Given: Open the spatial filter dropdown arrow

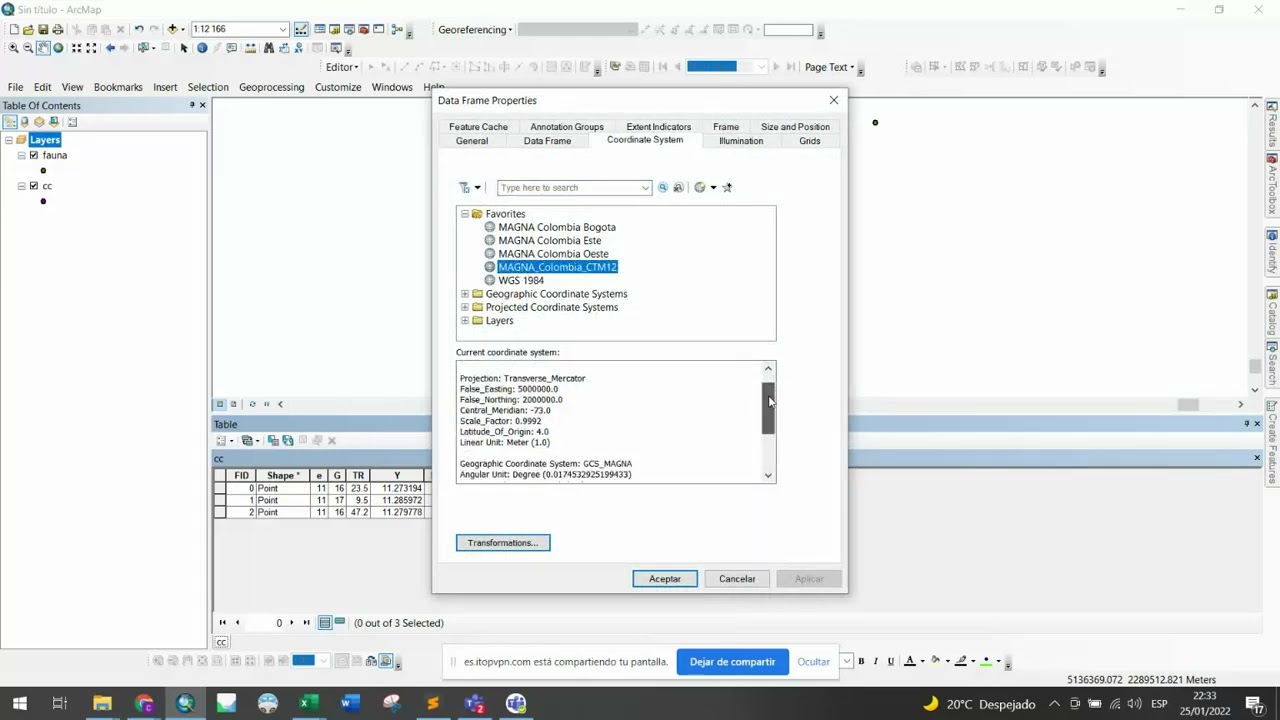Looking at the screenshot, I should coord(478,188).
